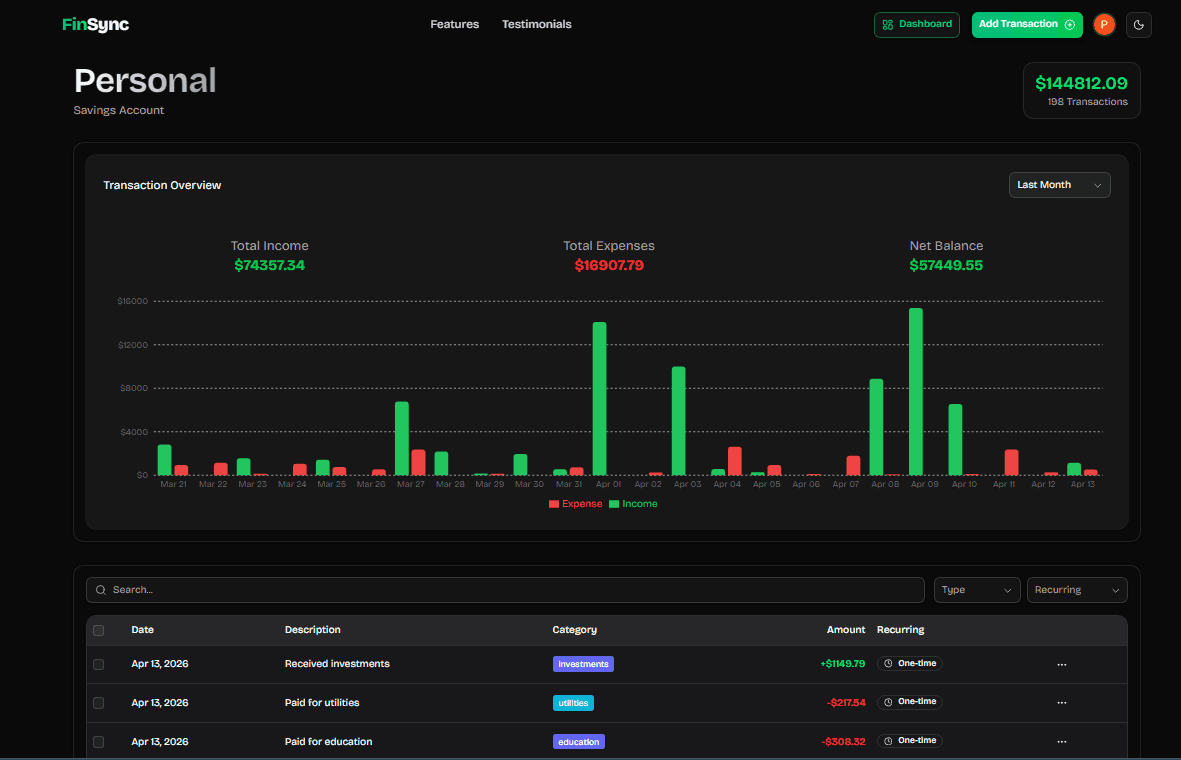This screenshot has width=1181, height=760.
Task: Click the Expense legend red swatch
Action: click(x=554, y=504)
